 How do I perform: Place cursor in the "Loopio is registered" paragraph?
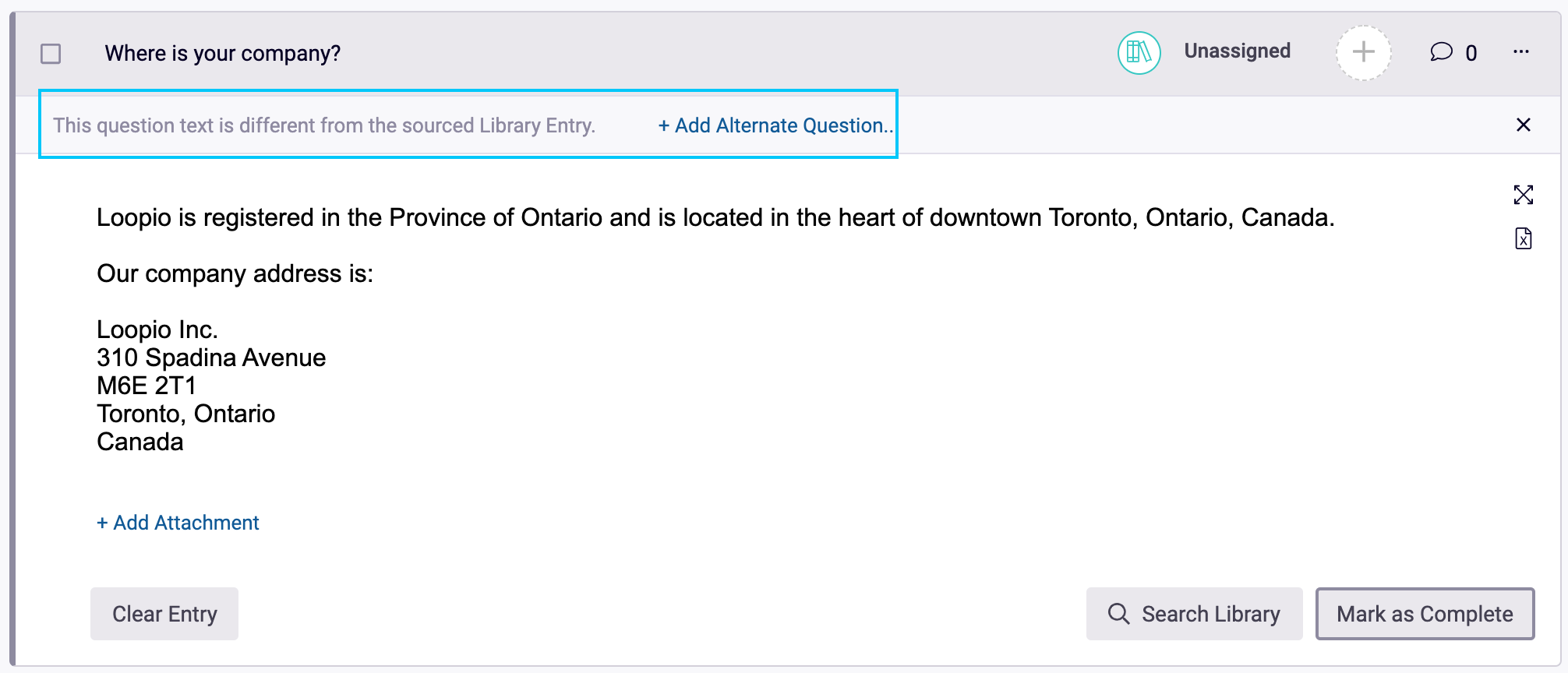715,217
